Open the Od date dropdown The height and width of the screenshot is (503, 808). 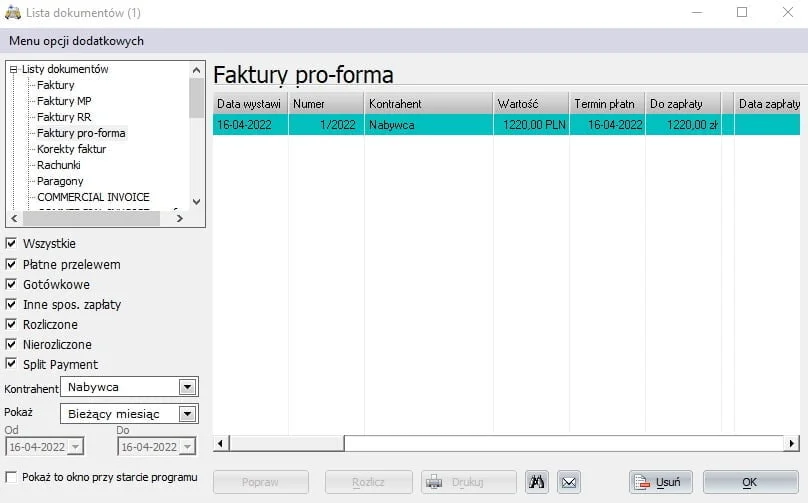point(76,446)
